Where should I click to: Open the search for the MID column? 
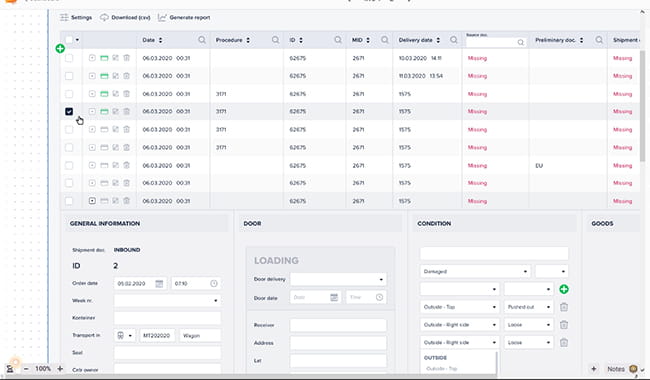385,40
